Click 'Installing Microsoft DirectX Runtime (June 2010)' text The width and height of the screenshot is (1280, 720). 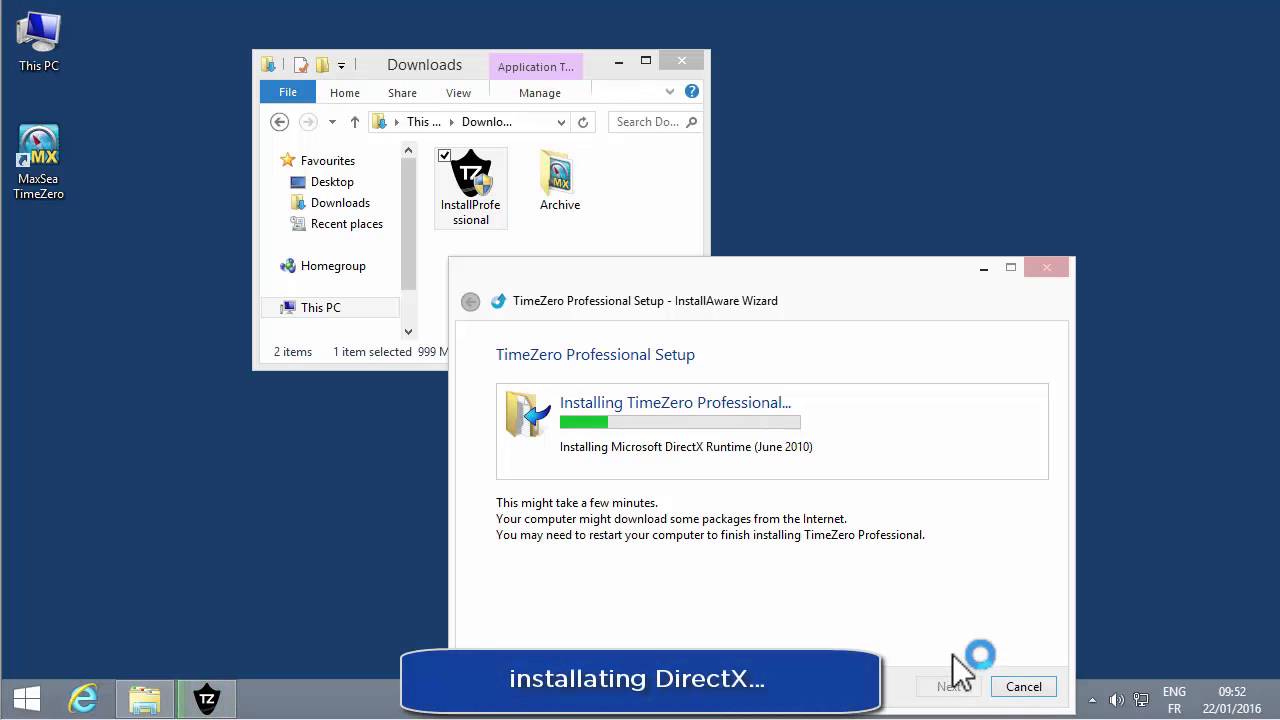pos(686,447)
